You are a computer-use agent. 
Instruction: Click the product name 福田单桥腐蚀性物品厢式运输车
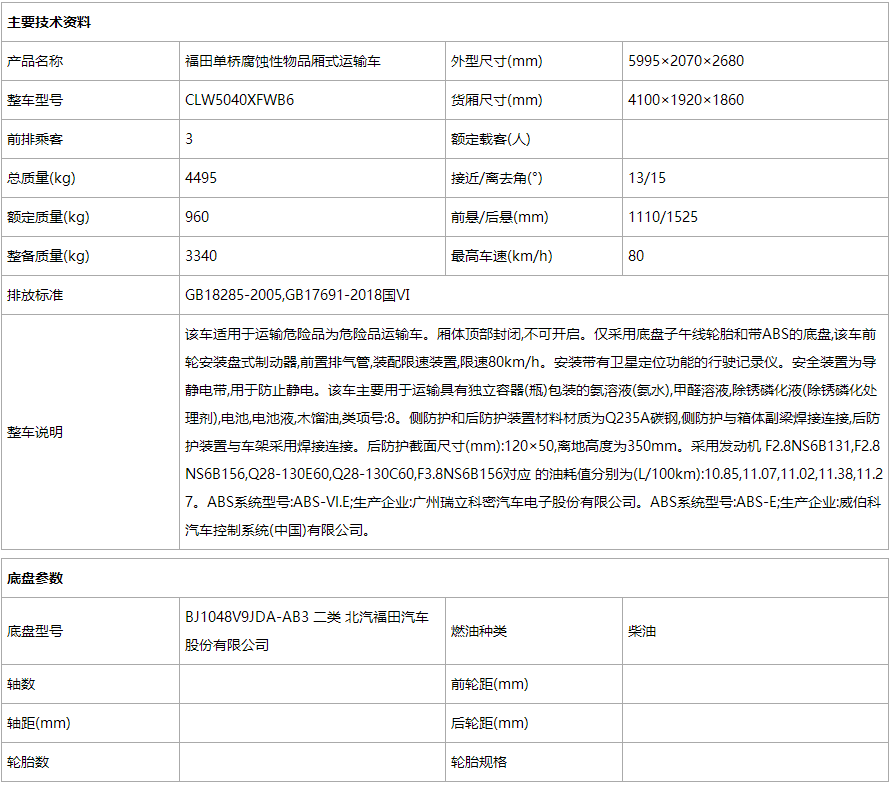click(x=283, y=61)
